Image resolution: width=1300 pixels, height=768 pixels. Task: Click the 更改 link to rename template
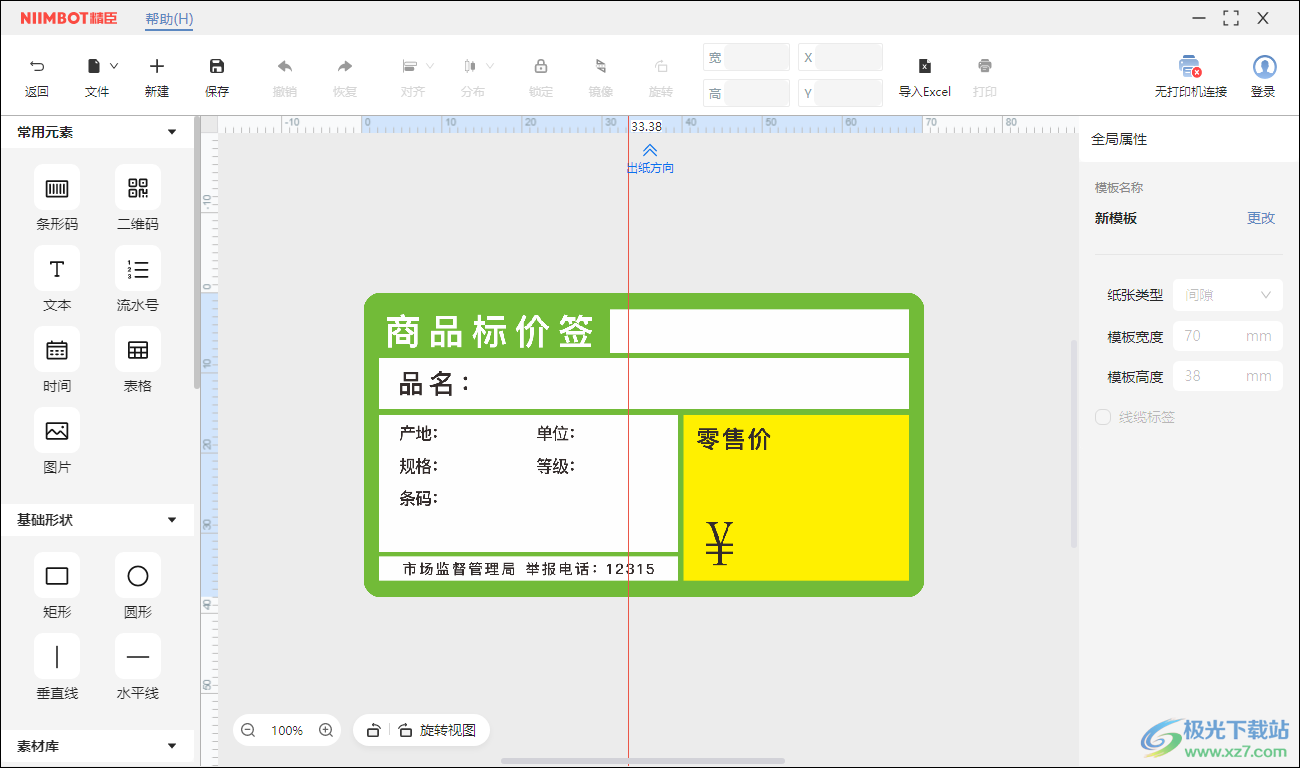pyautogui.click(x=1261, y=218)
